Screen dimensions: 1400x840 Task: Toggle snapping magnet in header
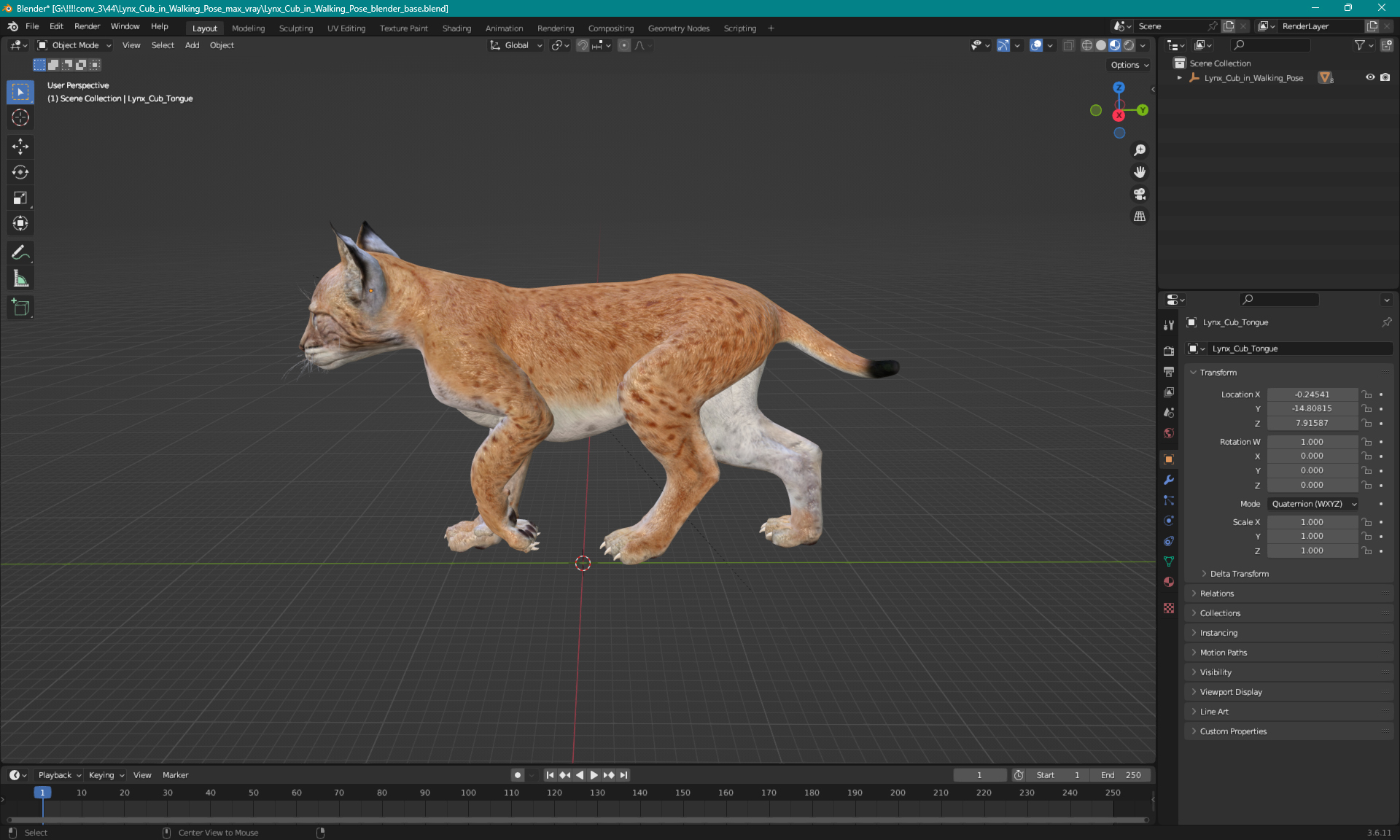coord(583,45)
